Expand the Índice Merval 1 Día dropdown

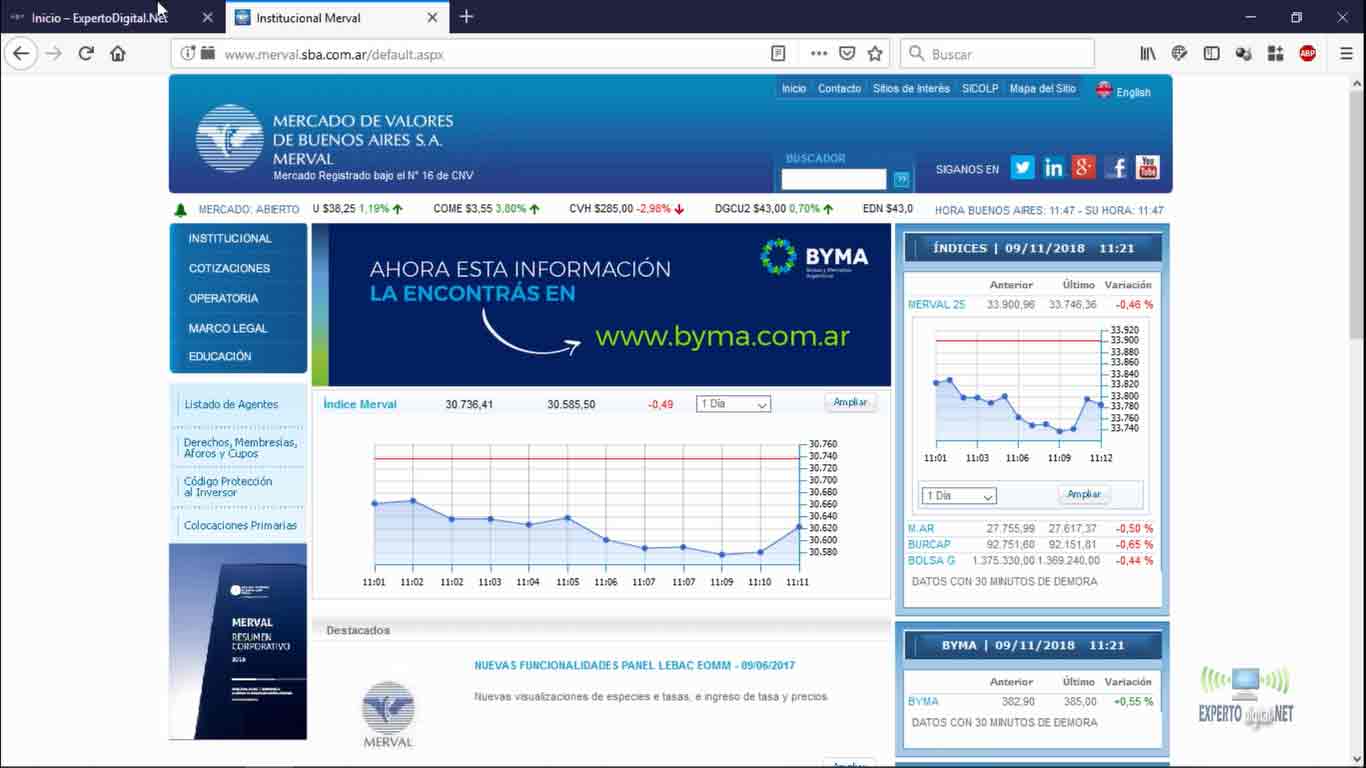coord(733,404)
